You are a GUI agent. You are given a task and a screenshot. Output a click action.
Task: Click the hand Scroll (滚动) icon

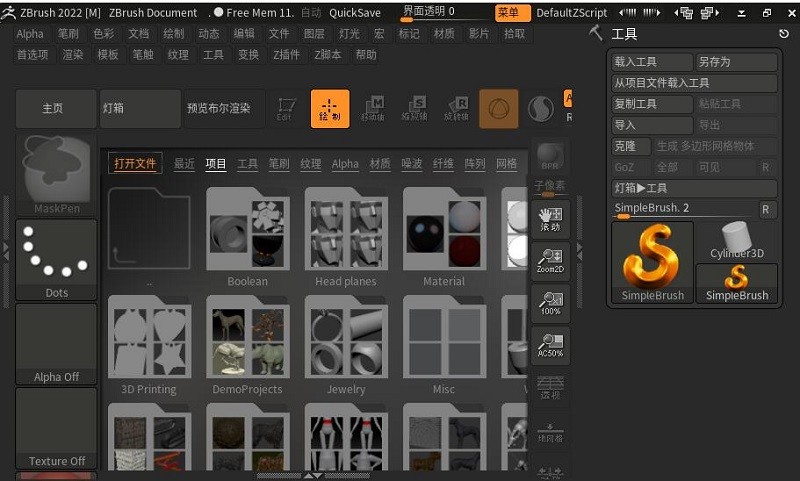click(x=551, y=218)
